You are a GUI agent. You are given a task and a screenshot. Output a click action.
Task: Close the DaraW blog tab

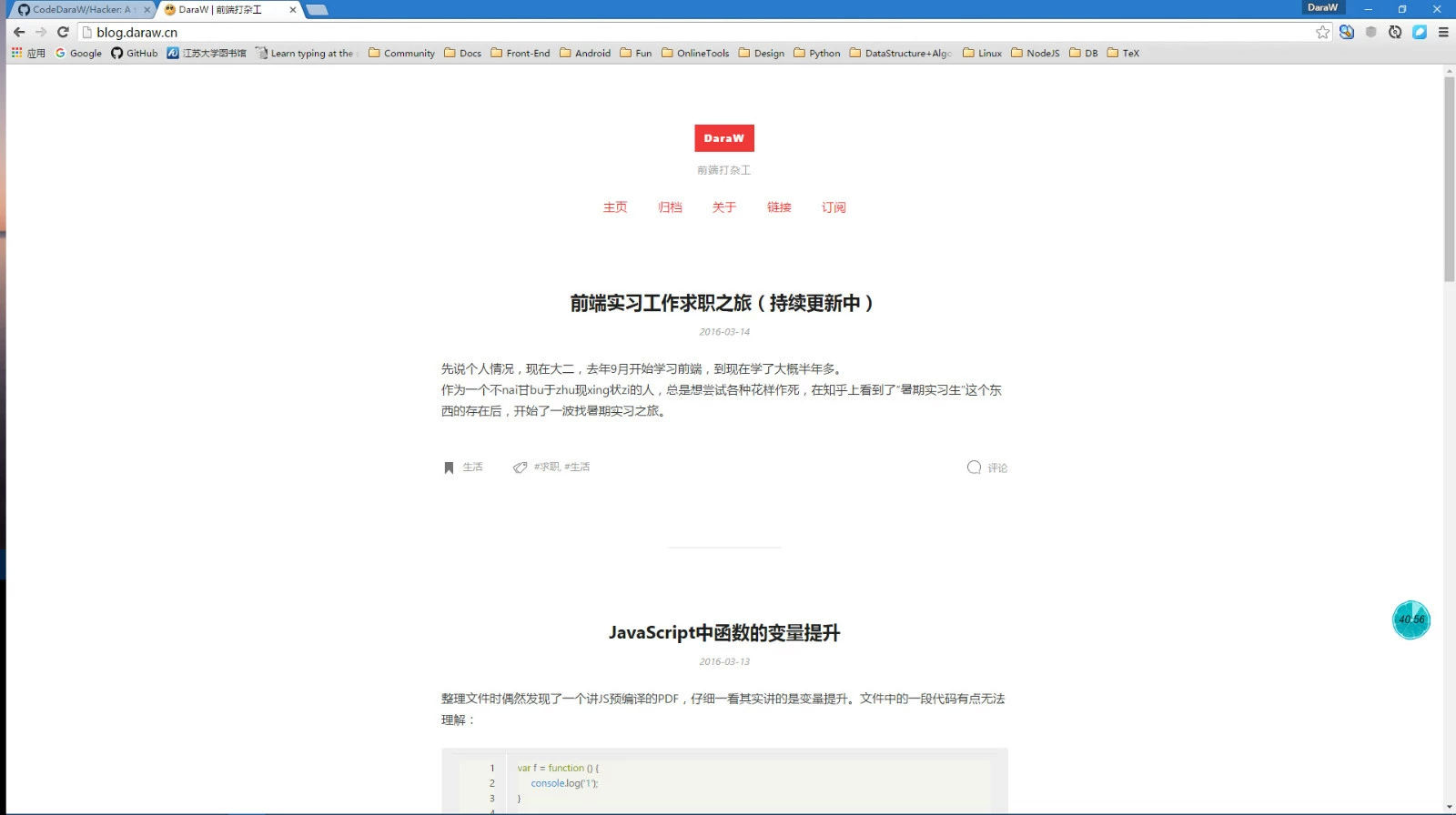(x=292, y=9)
